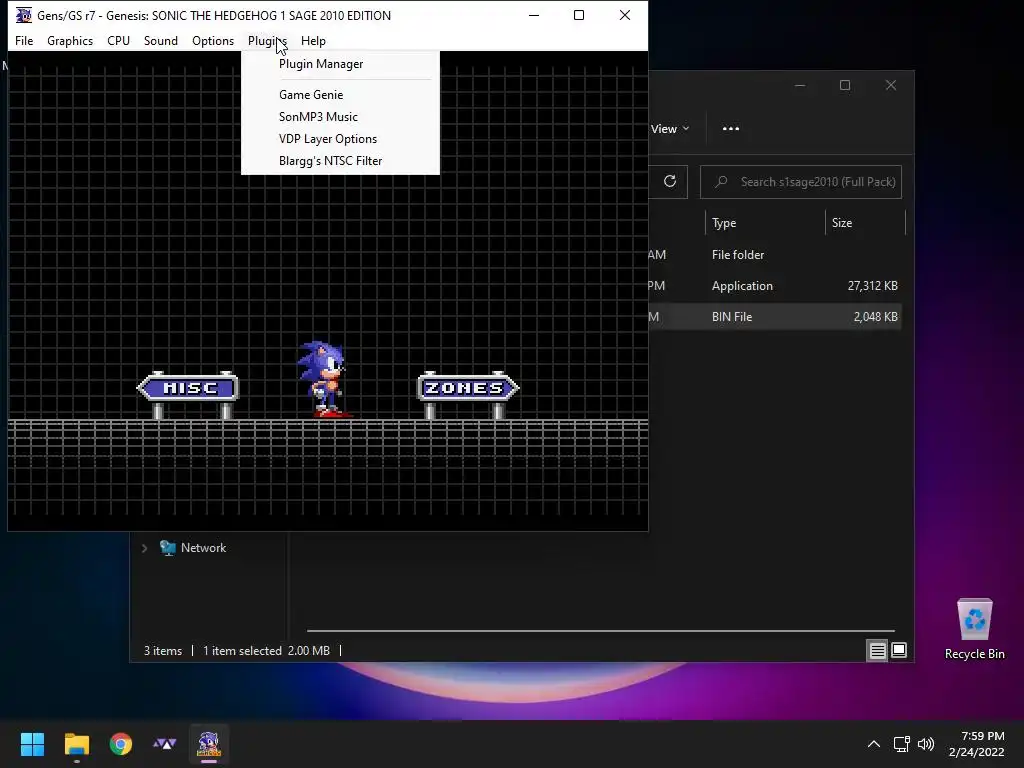
Task: Click the 27,312 KB size value
Action: (x=872, y=286)
